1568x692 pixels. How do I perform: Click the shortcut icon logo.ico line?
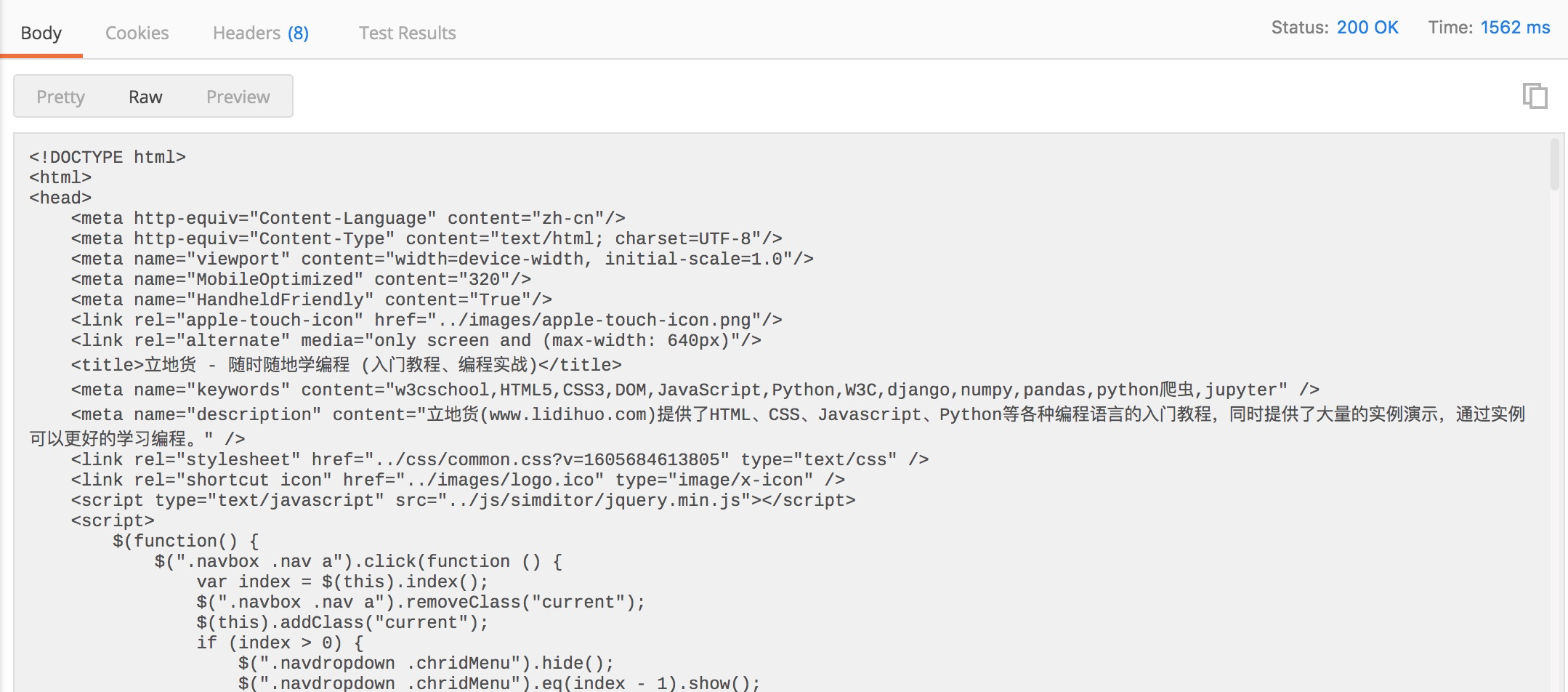pos(458,480)
